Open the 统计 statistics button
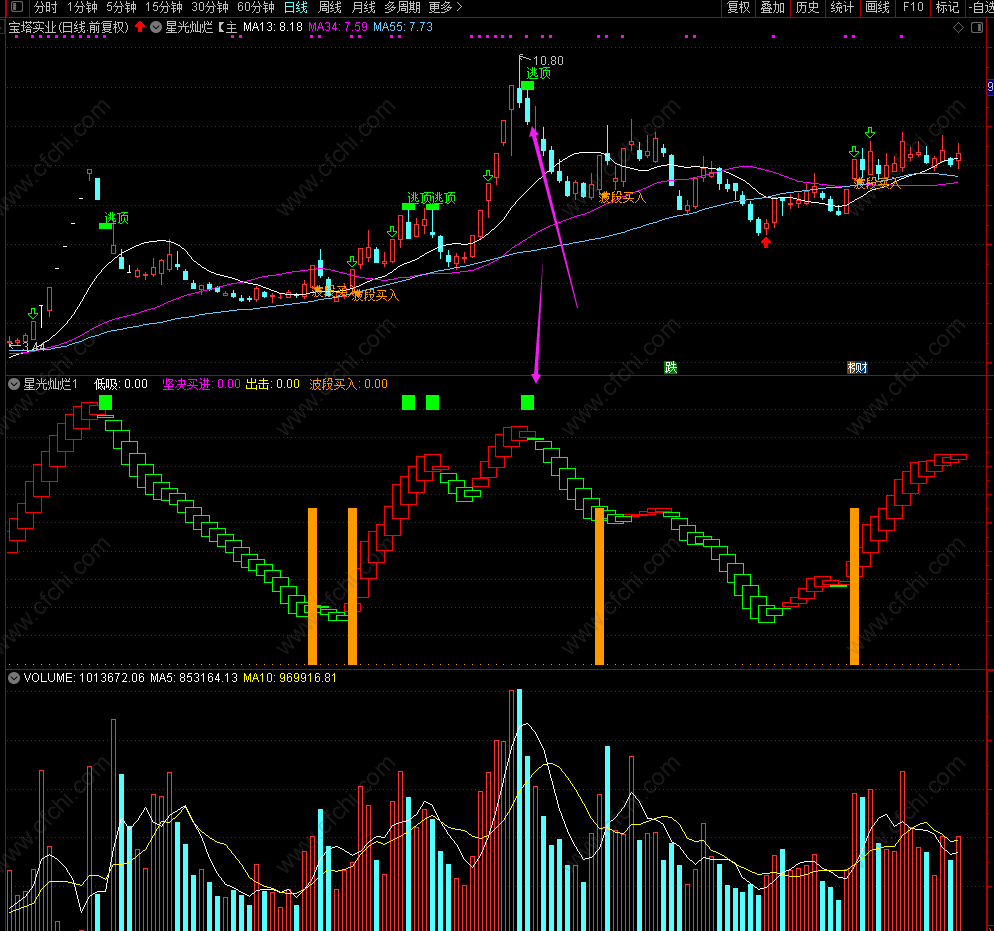 click(842, 8)
